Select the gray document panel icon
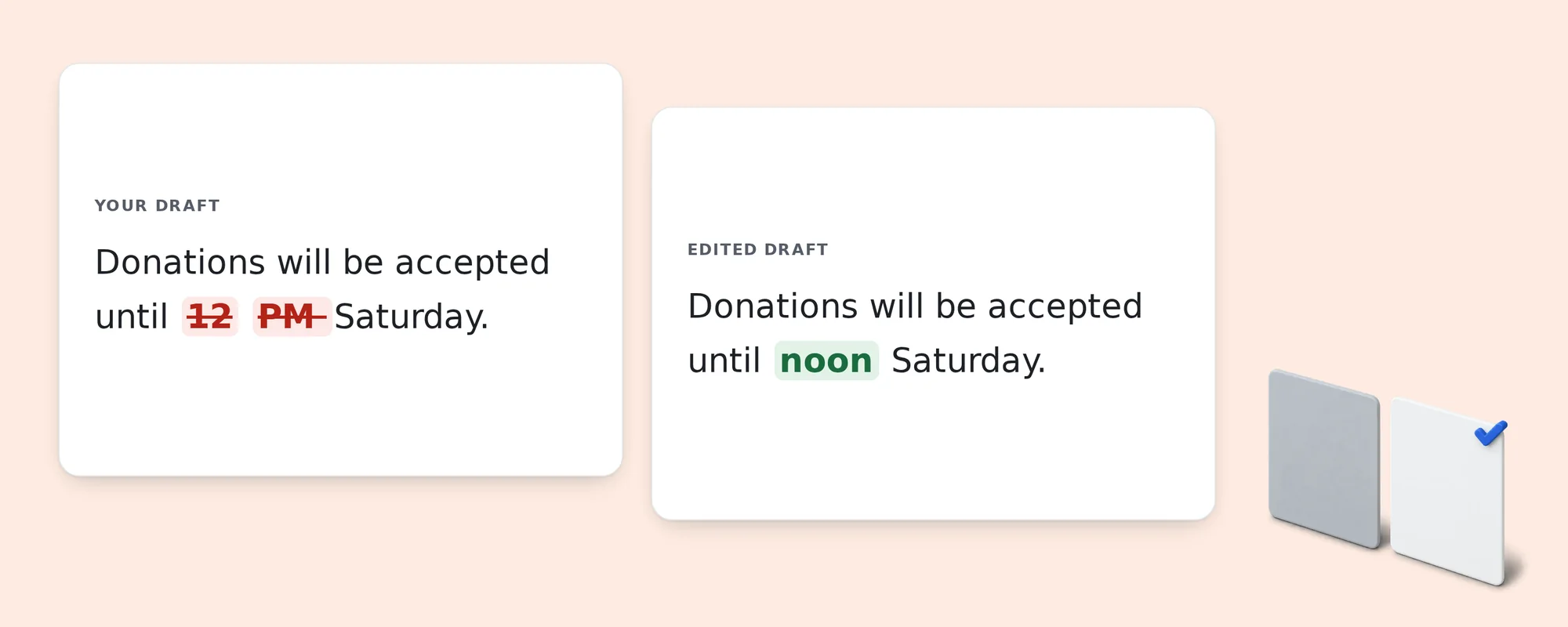The image size is (1568, 627). point(1324,458)
